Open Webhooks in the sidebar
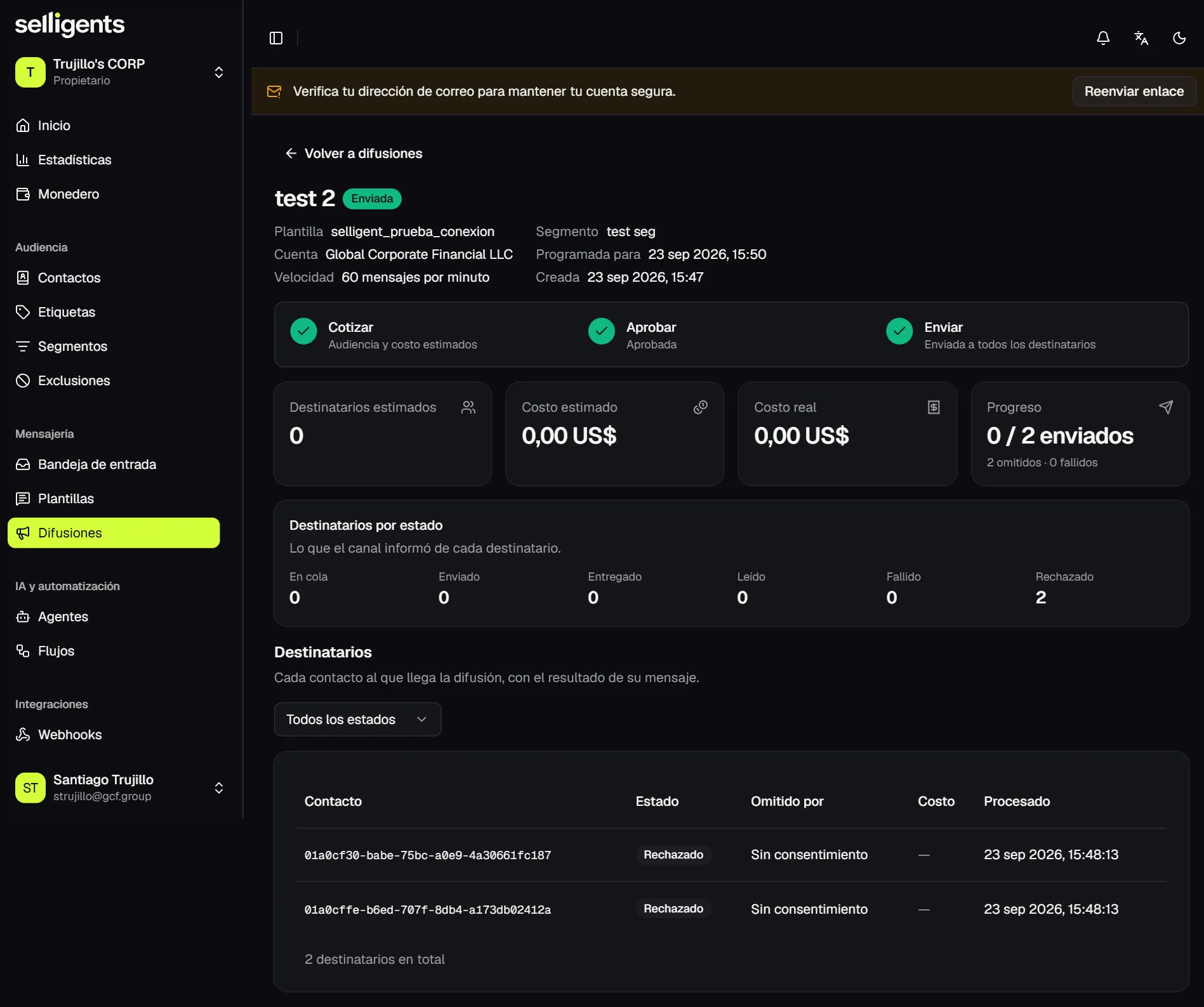Screen dimensions: 1204x1007 click(114, 735)
